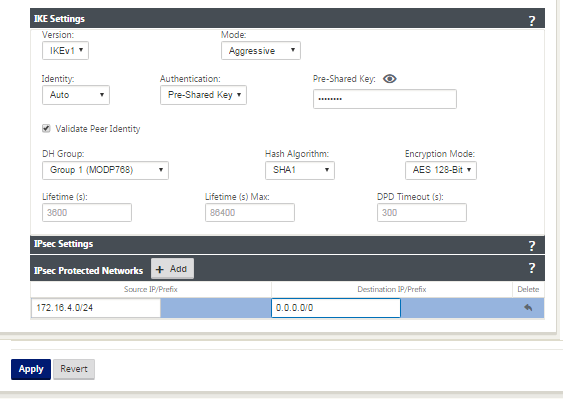Click the Lifetime (s) Max field
This screenshot has width=563, height=399.
tap(250, 213)
